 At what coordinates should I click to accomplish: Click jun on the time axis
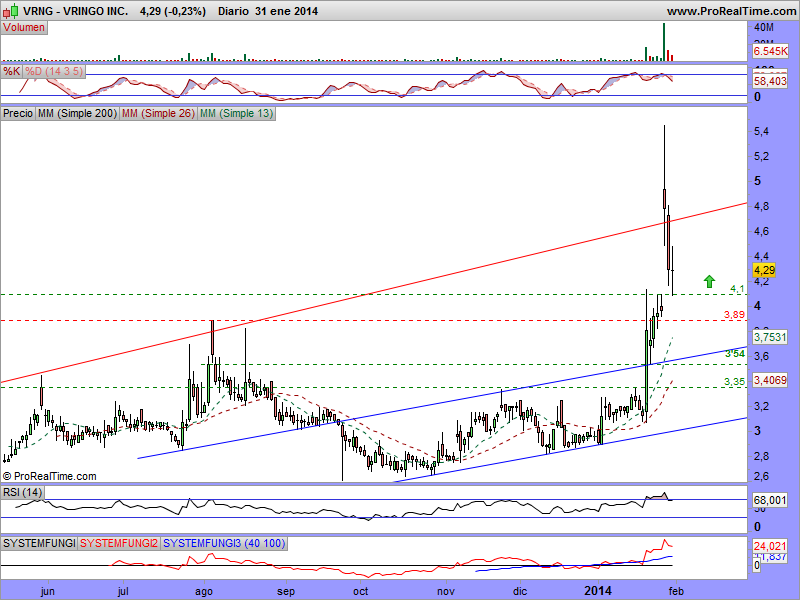47,591
